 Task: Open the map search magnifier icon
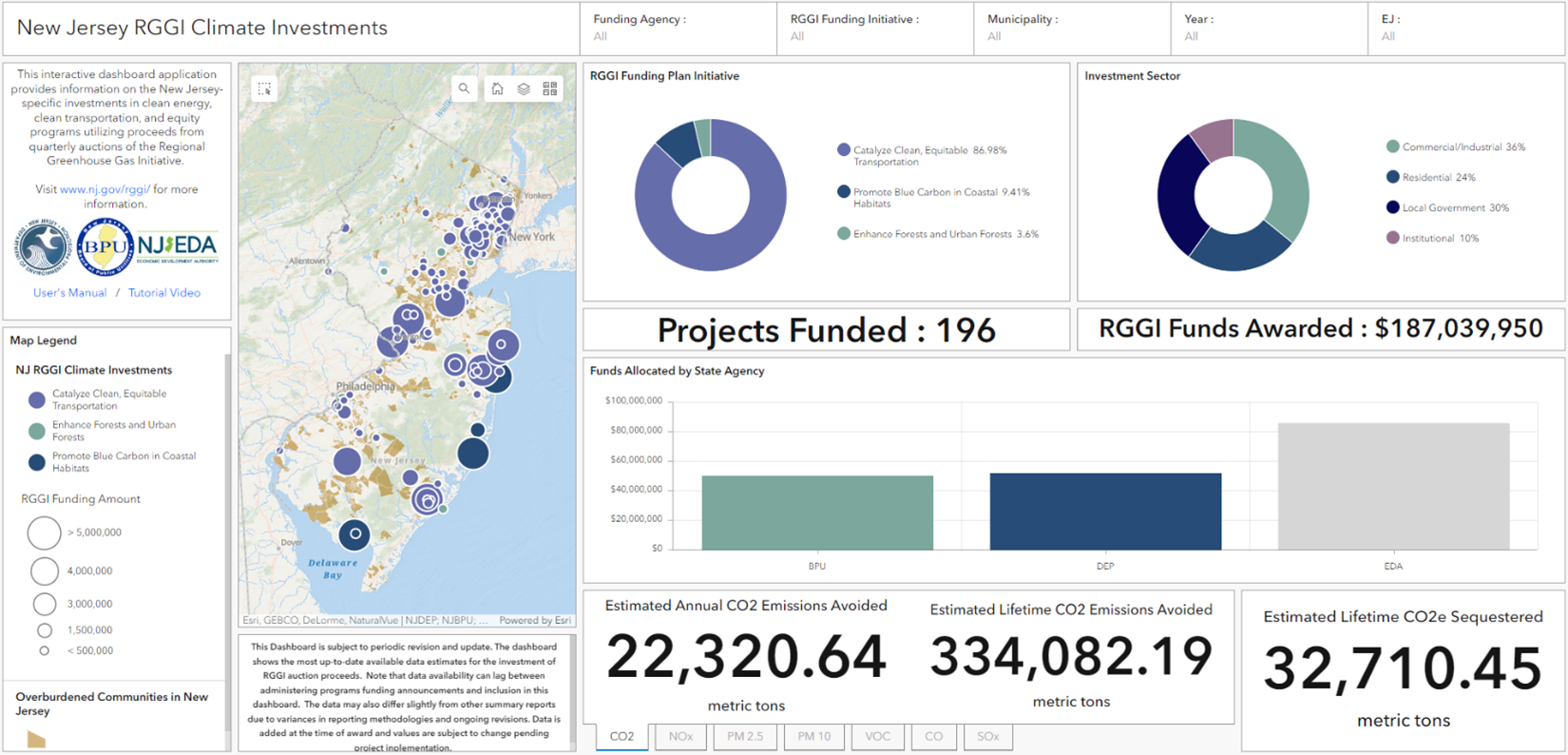[x=464, y=88]
